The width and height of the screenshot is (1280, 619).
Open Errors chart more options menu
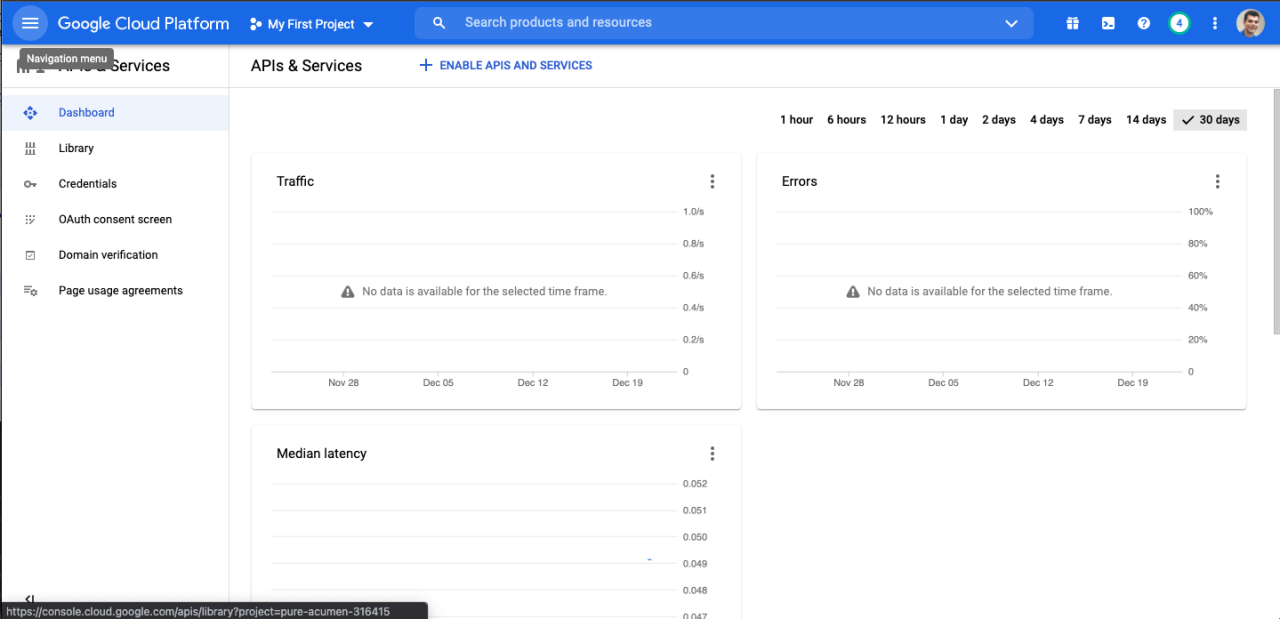click(x=1217, y=181)
